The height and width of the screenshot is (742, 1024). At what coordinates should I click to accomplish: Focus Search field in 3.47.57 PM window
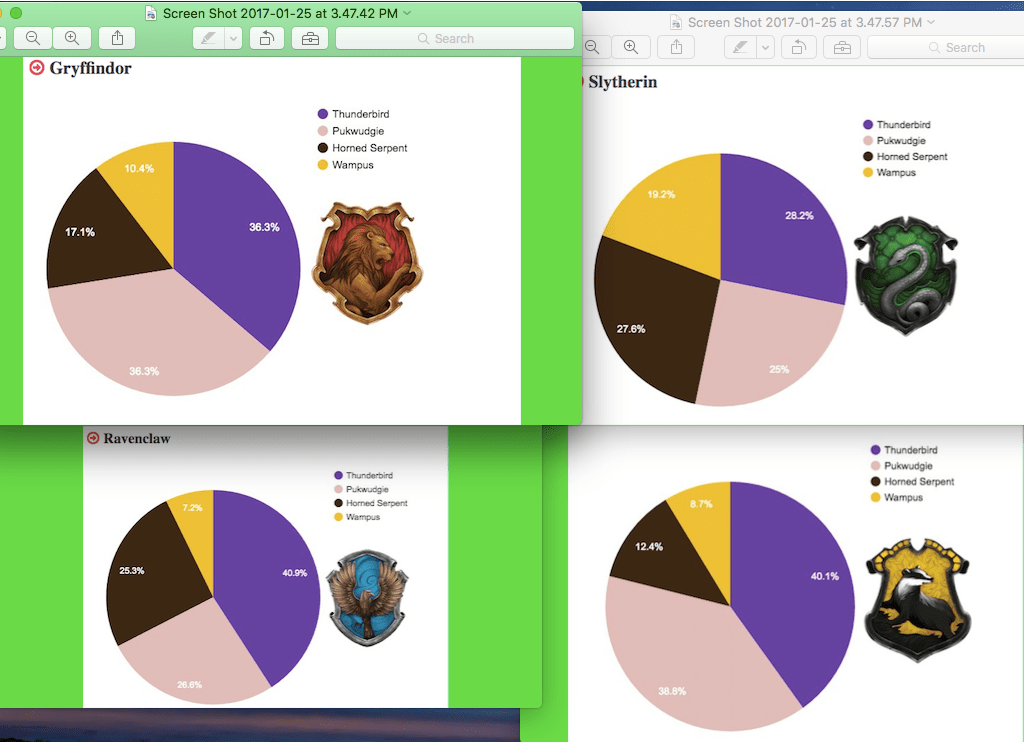946,47
